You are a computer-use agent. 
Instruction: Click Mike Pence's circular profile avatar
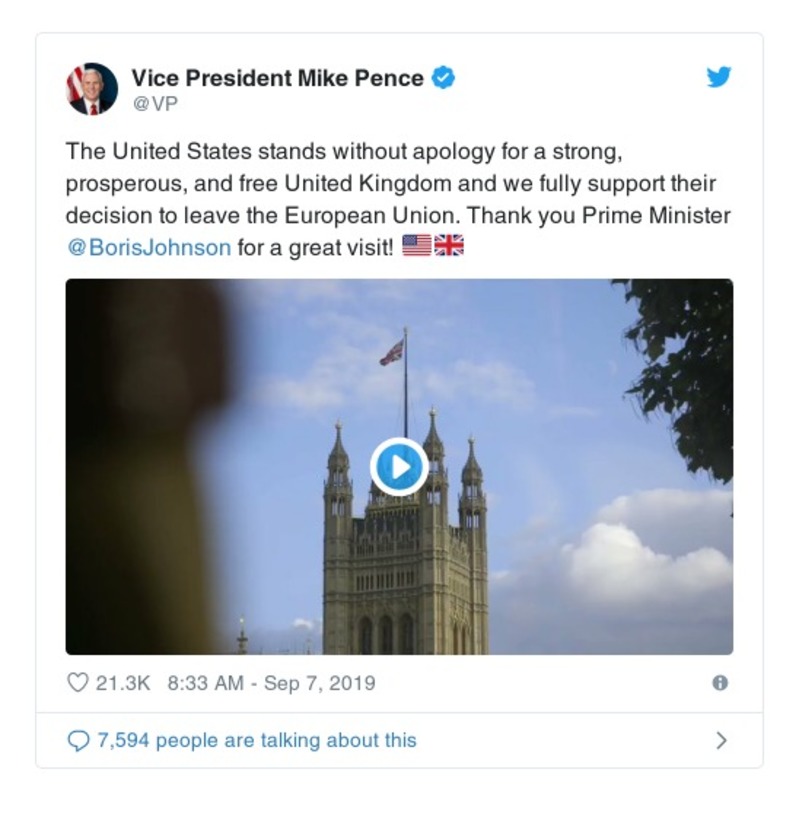pos(90,85)
